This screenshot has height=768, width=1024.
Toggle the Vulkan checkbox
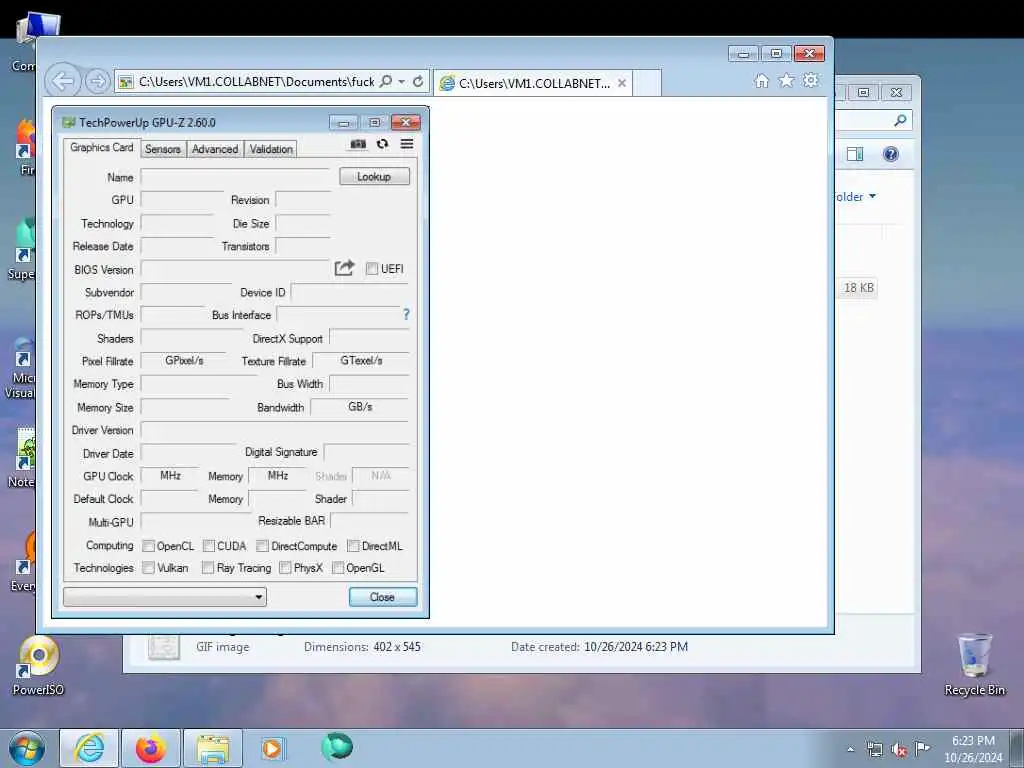point(149,568)
